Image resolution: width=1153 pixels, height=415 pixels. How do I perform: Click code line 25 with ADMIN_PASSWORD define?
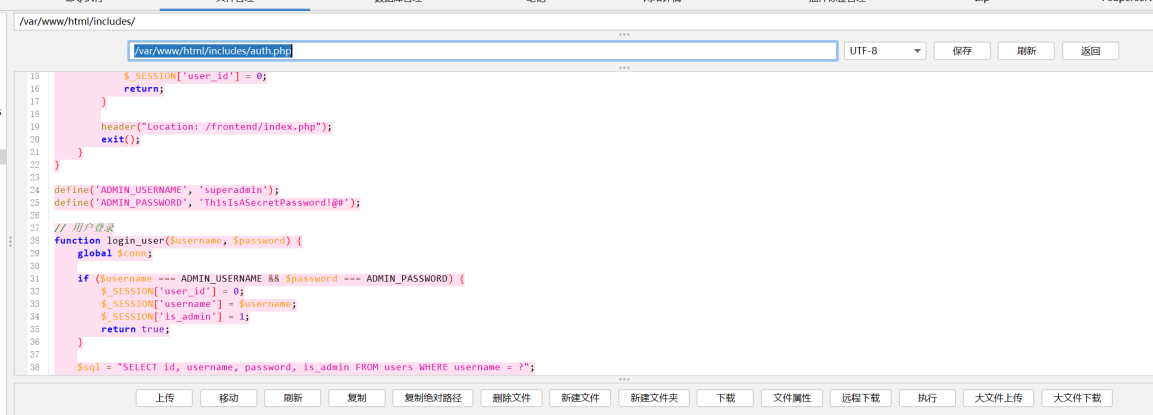click(207, 202)
